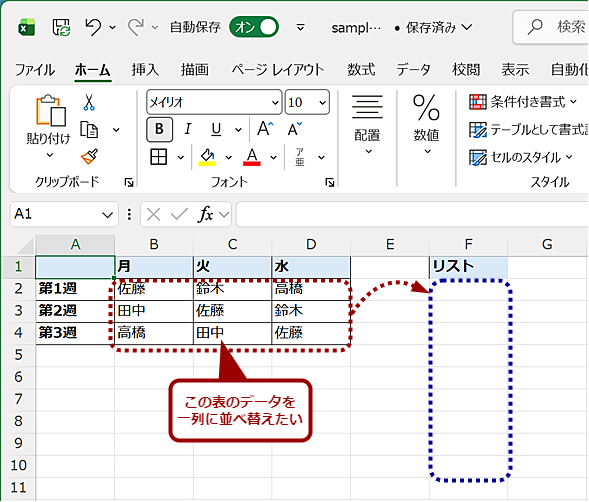589x502 pixels.
Task: Toggle Italic formatting button
Action: coord(188,129)
